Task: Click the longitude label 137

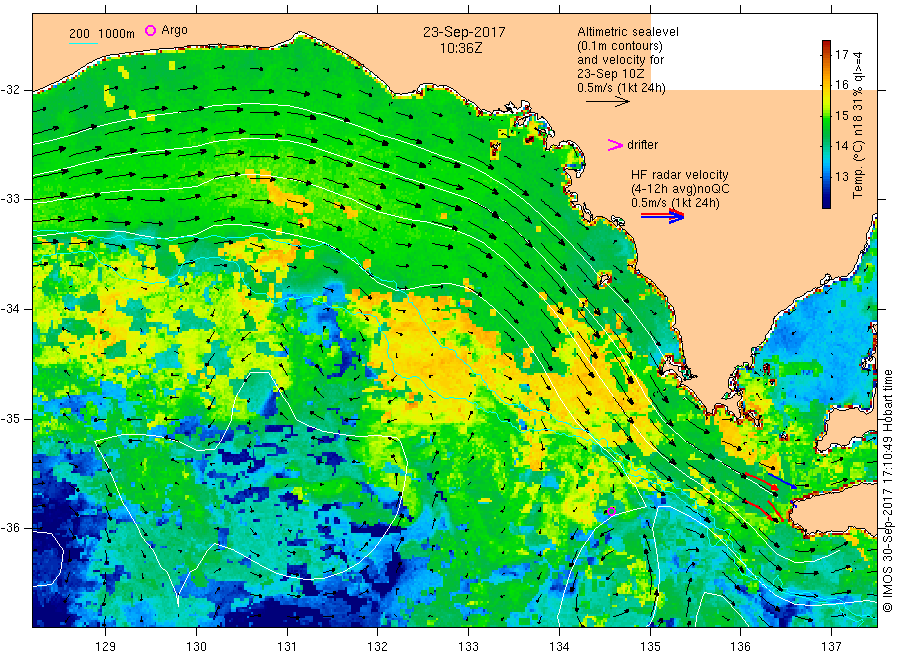Action: point(831,647)
